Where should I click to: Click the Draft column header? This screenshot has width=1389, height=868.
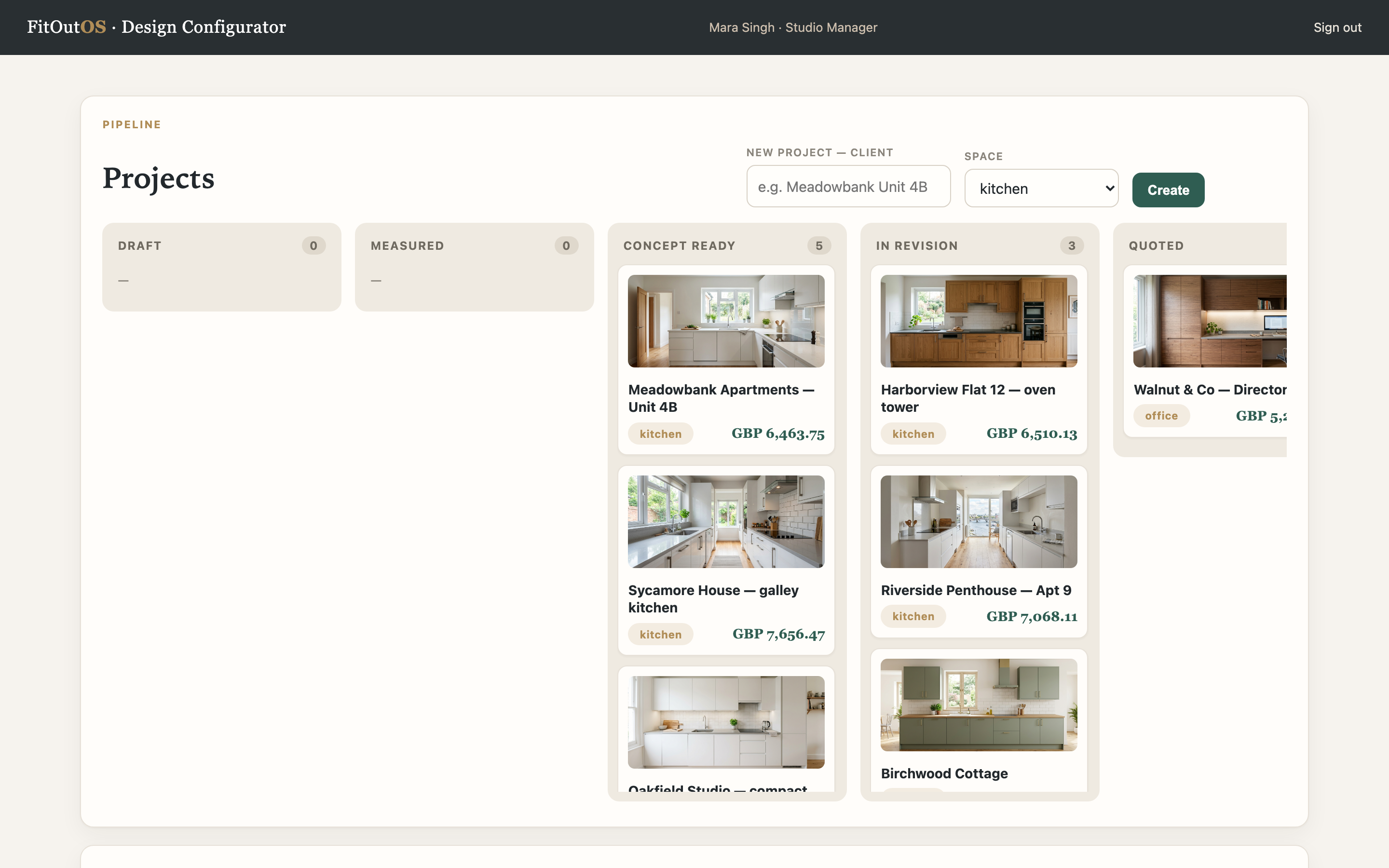pos(139,246)
